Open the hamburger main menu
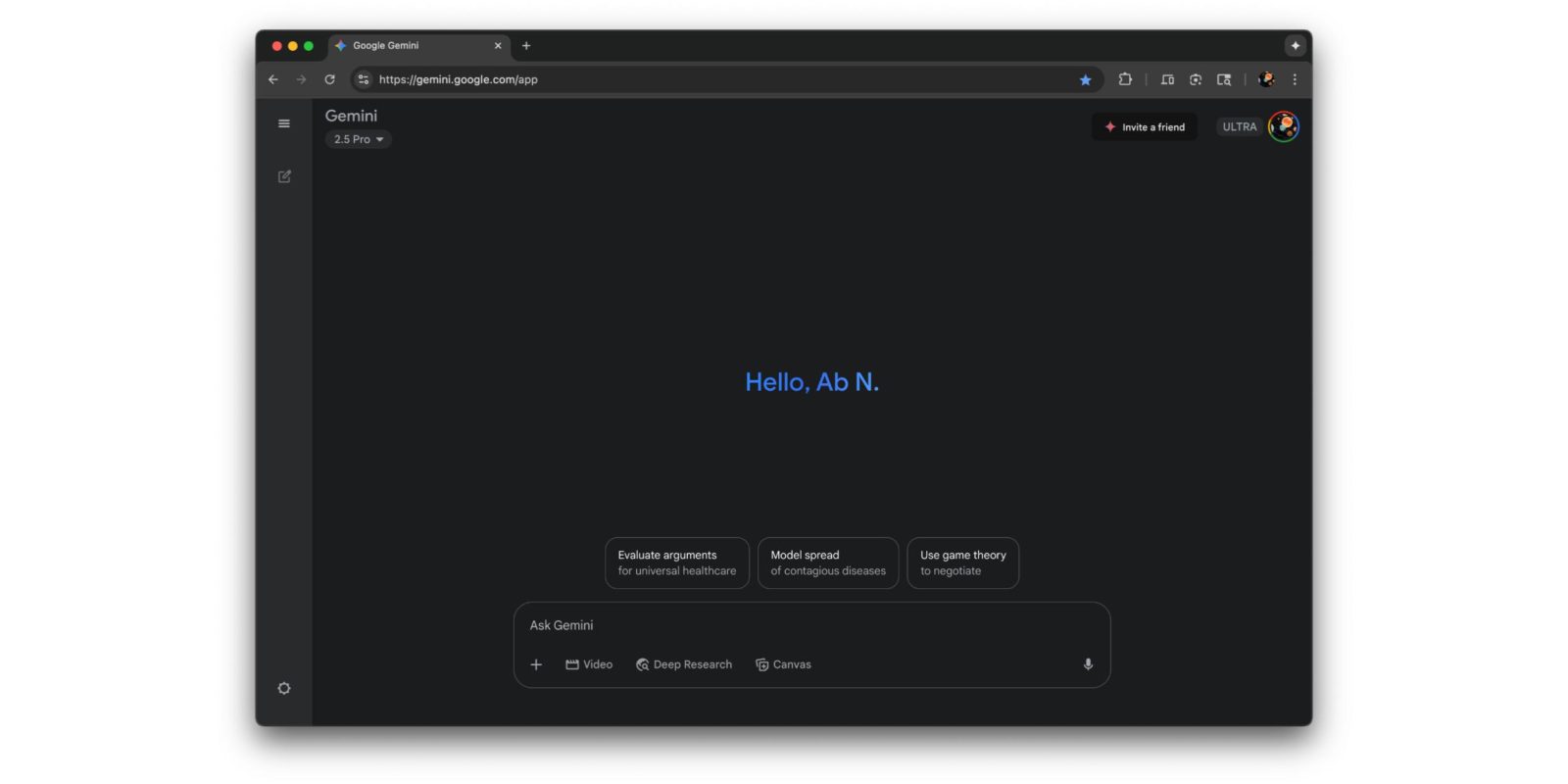Screen dimensions: 1568x784 [284, 123]
